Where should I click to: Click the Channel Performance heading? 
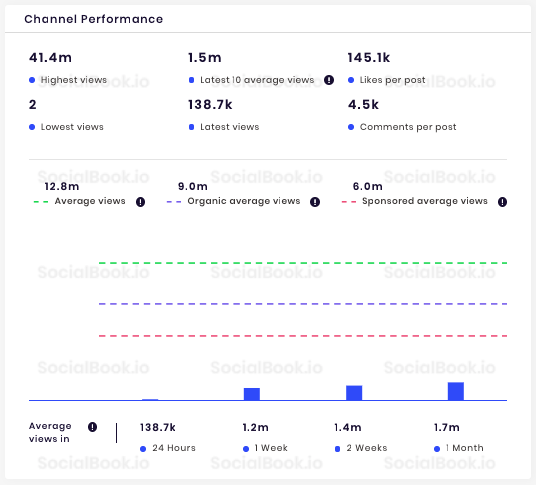(94, 19)
